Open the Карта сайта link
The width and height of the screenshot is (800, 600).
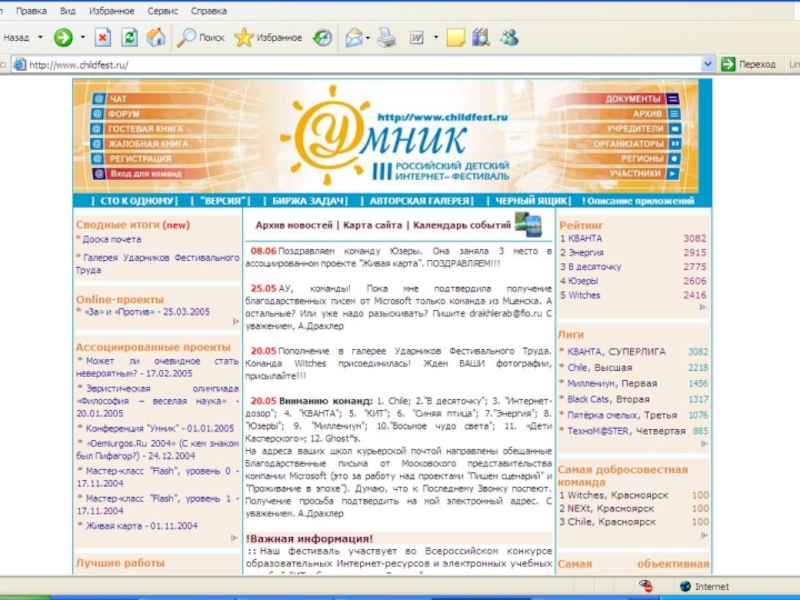(373, 226)
